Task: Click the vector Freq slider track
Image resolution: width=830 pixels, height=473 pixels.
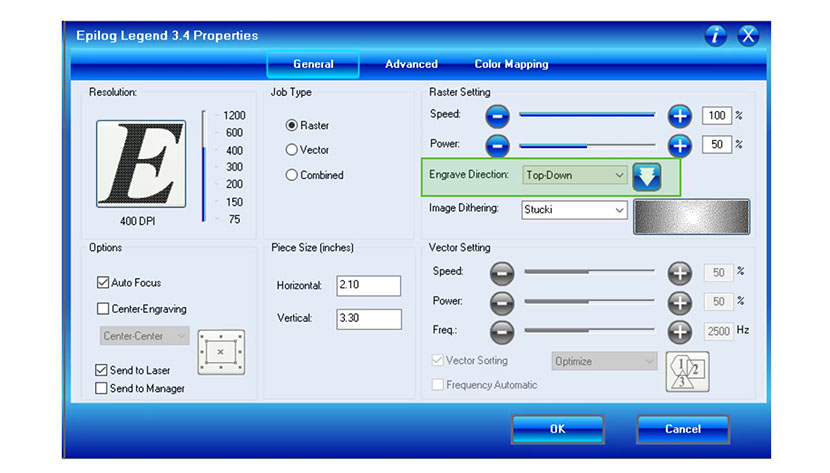Action: coord(589,330)
